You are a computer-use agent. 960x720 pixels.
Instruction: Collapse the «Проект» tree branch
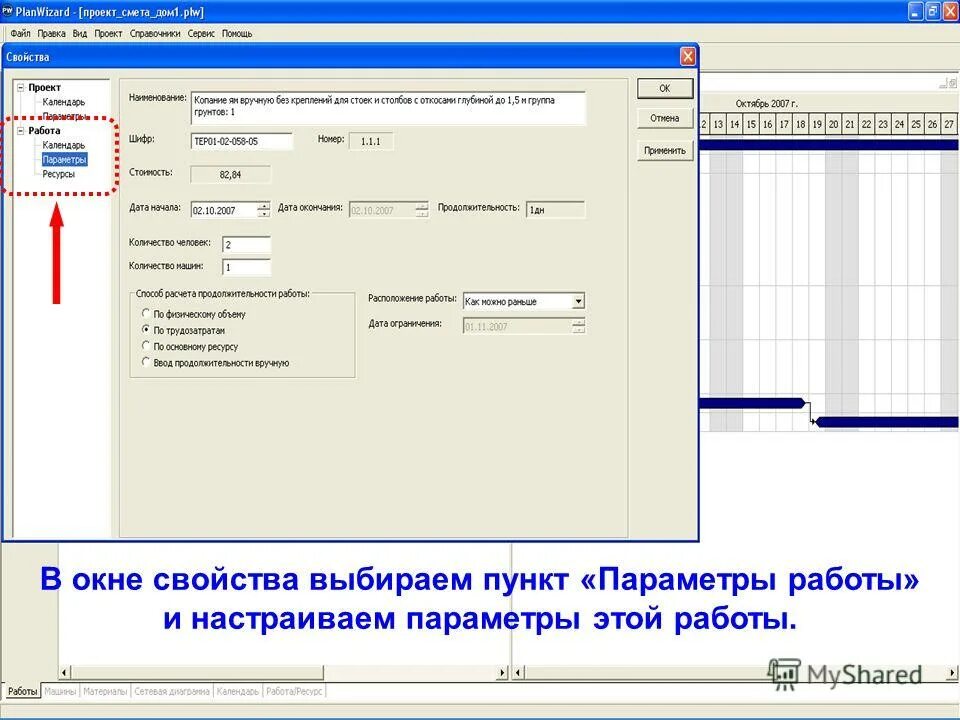20,88
